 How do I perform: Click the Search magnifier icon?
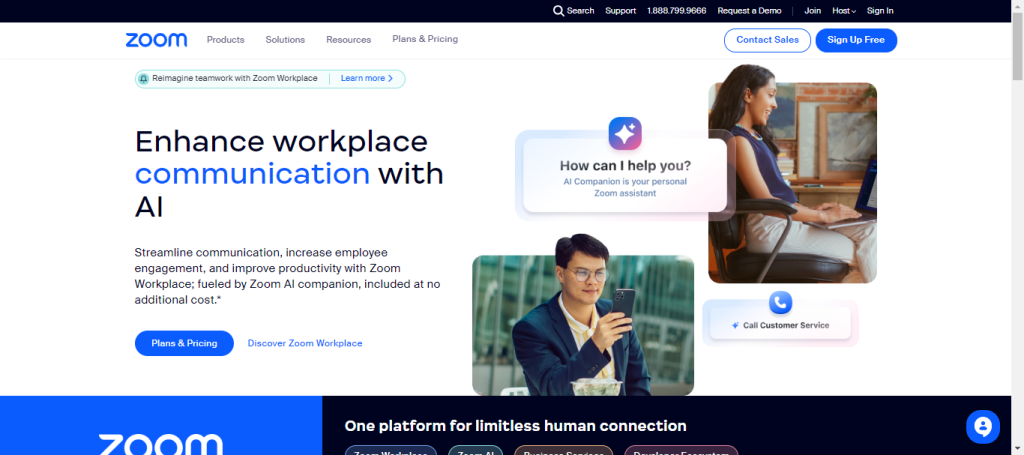pos(558,11)
